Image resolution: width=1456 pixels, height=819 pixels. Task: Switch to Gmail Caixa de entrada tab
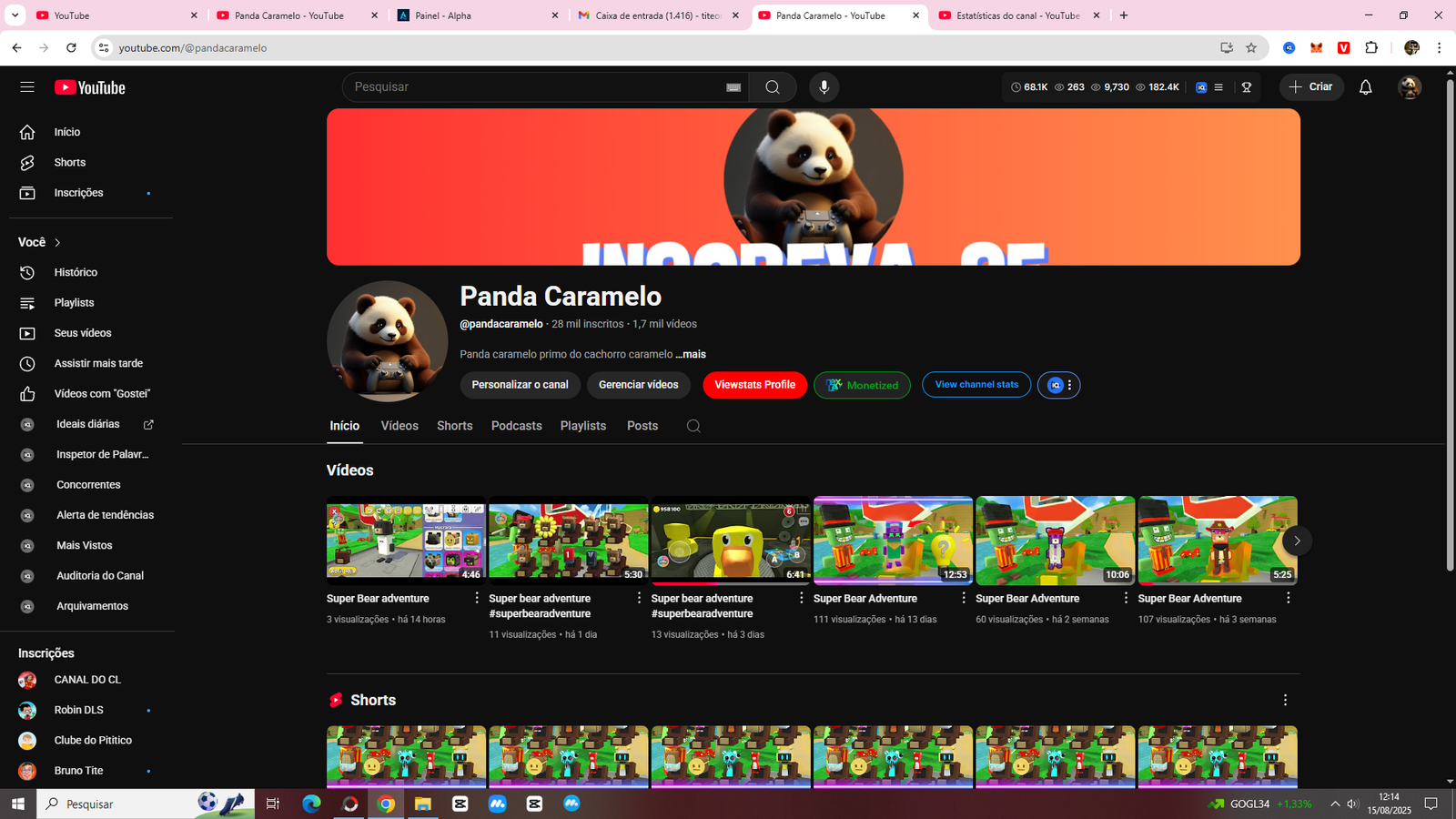pos(659,15)
